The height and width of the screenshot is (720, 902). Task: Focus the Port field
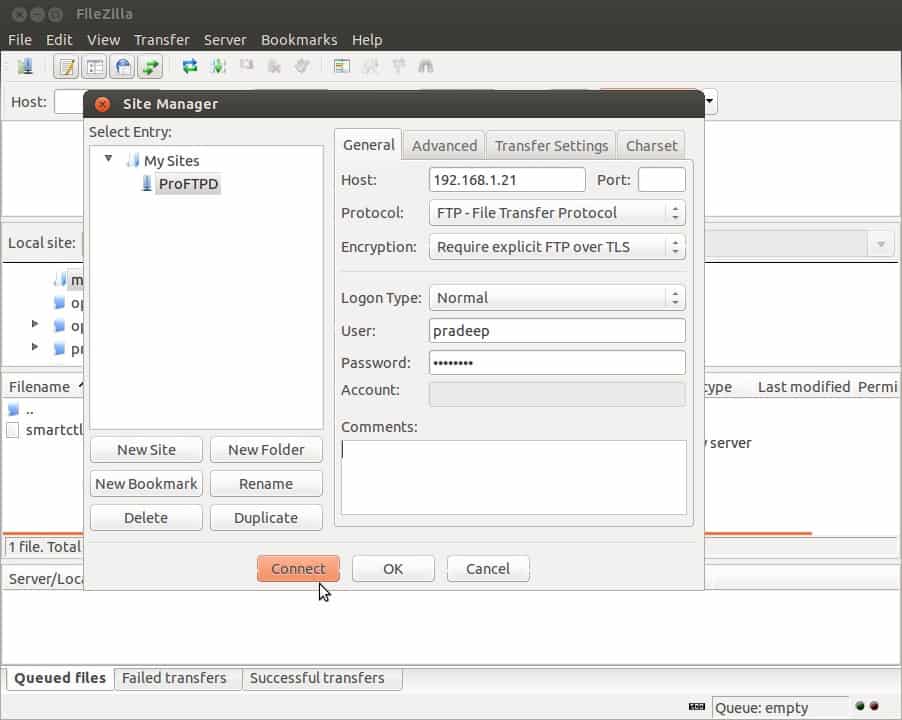662,180
